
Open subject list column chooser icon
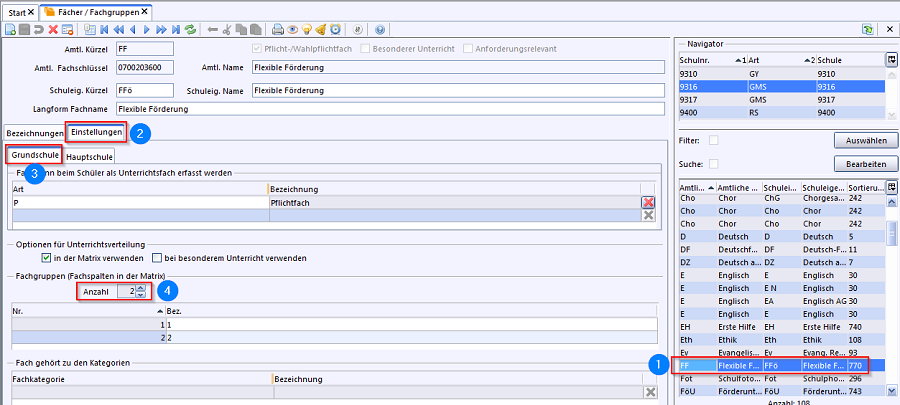pyautogui.click(x=891, y=188)
